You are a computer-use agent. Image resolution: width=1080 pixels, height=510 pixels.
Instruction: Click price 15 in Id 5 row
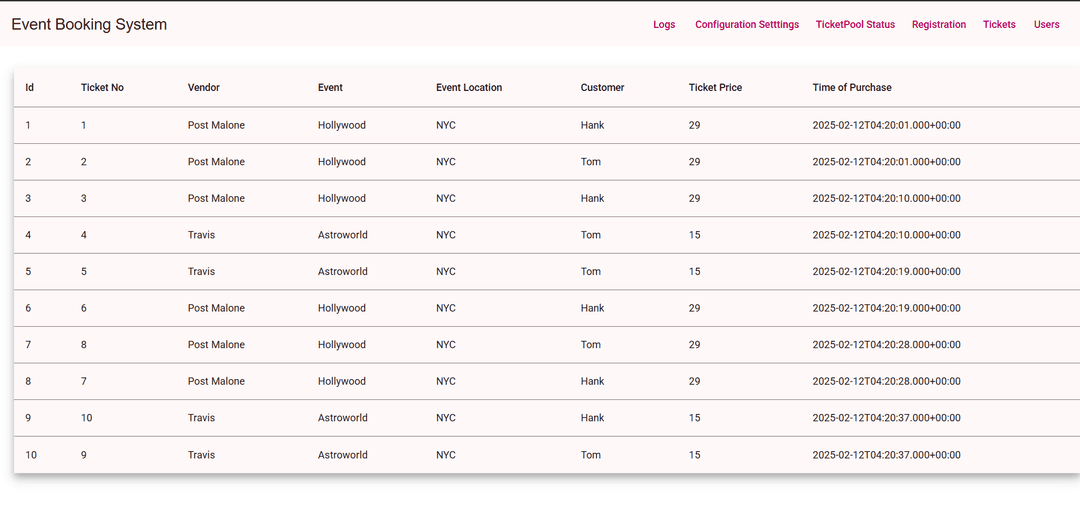pyautogui.click(x=694, y=272)
